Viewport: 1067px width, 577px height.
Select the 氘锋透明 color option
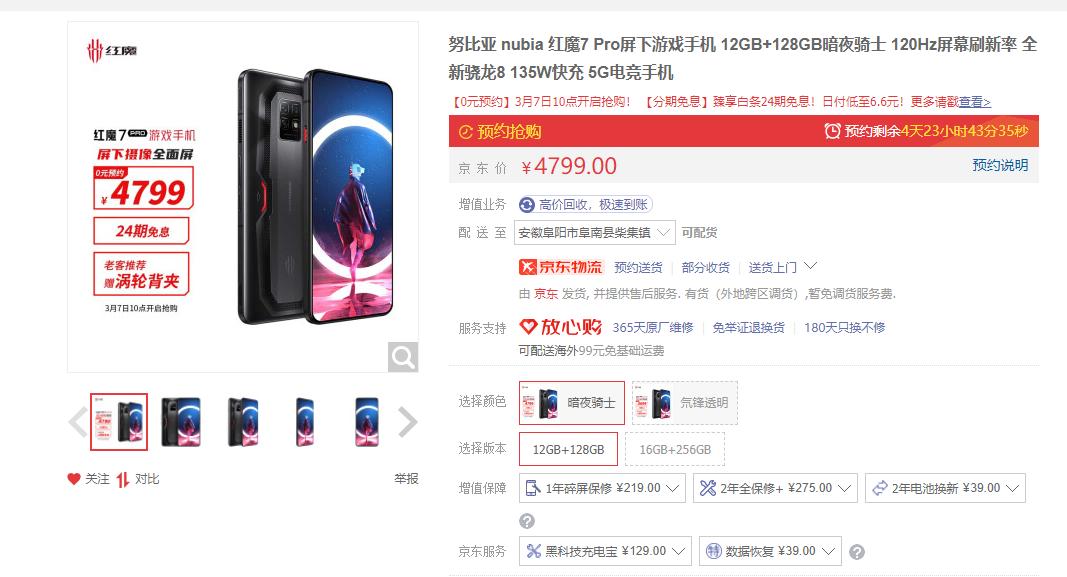(685, 403)
